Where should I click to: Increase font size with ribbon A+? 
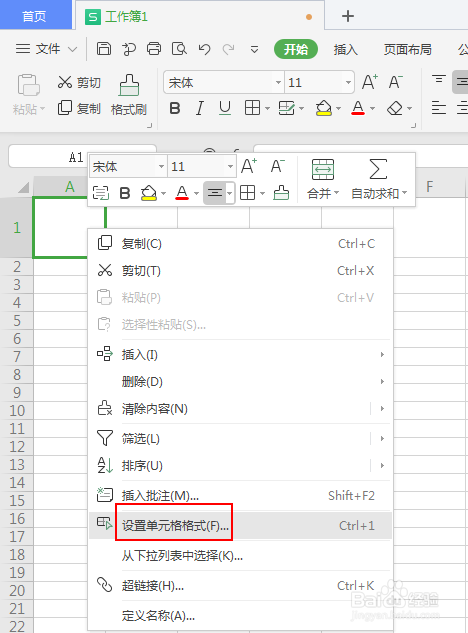click(x=369, y=82)
